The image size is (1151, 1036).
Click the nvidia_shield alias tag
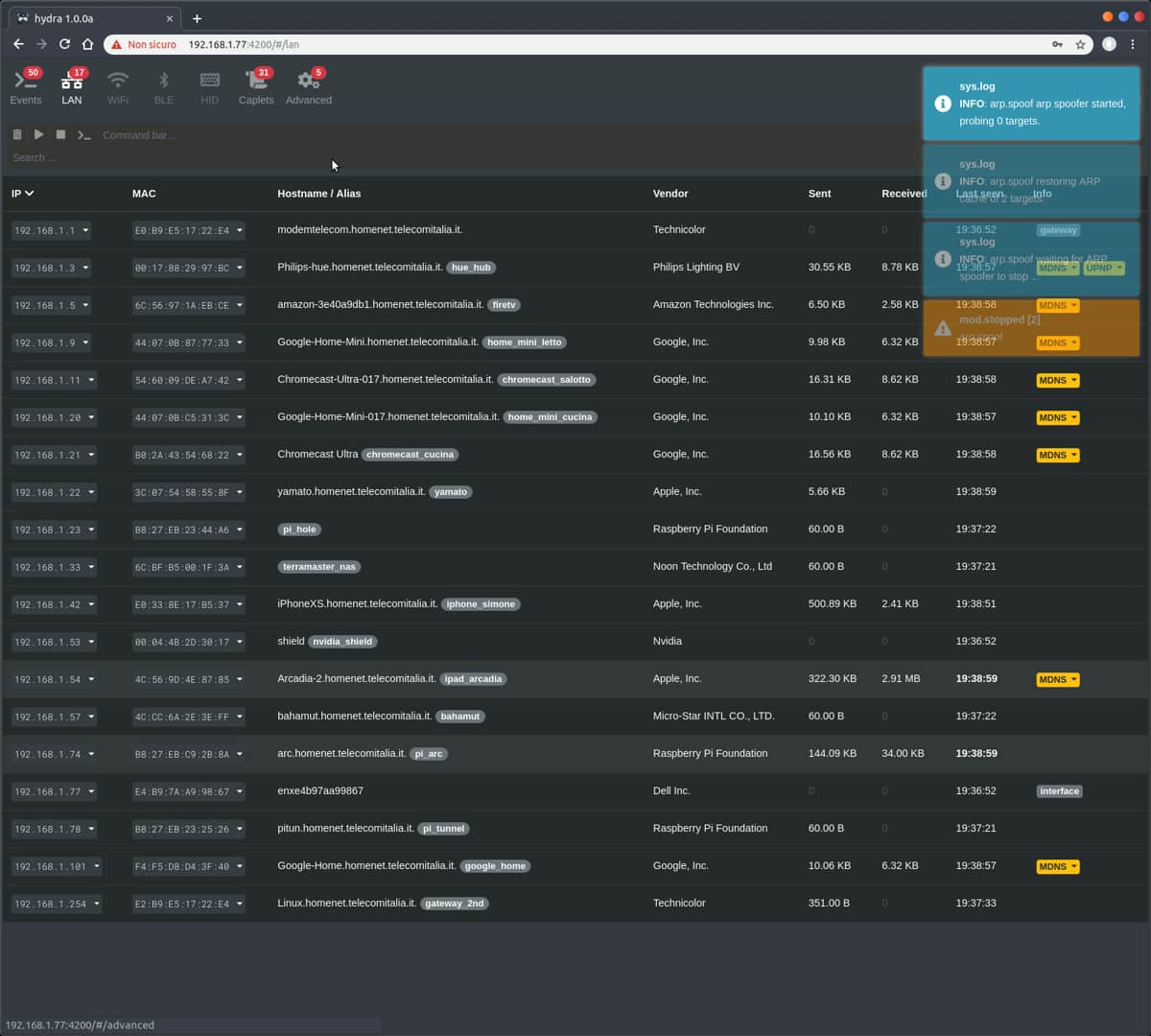tap(342, 642)
